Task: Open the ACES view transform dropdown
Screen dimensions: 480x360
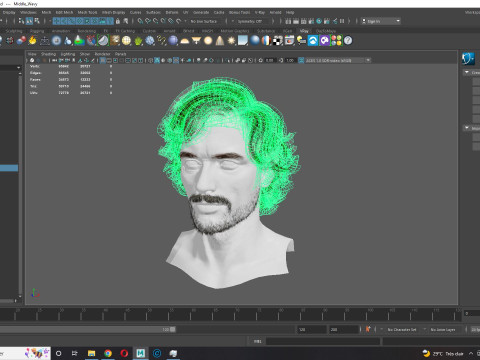Action: click(338, 60)
